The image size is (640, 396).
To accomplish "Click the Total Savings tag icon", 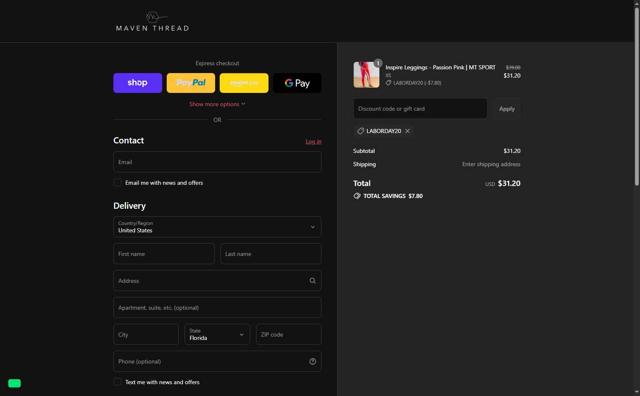I will 357,196.
